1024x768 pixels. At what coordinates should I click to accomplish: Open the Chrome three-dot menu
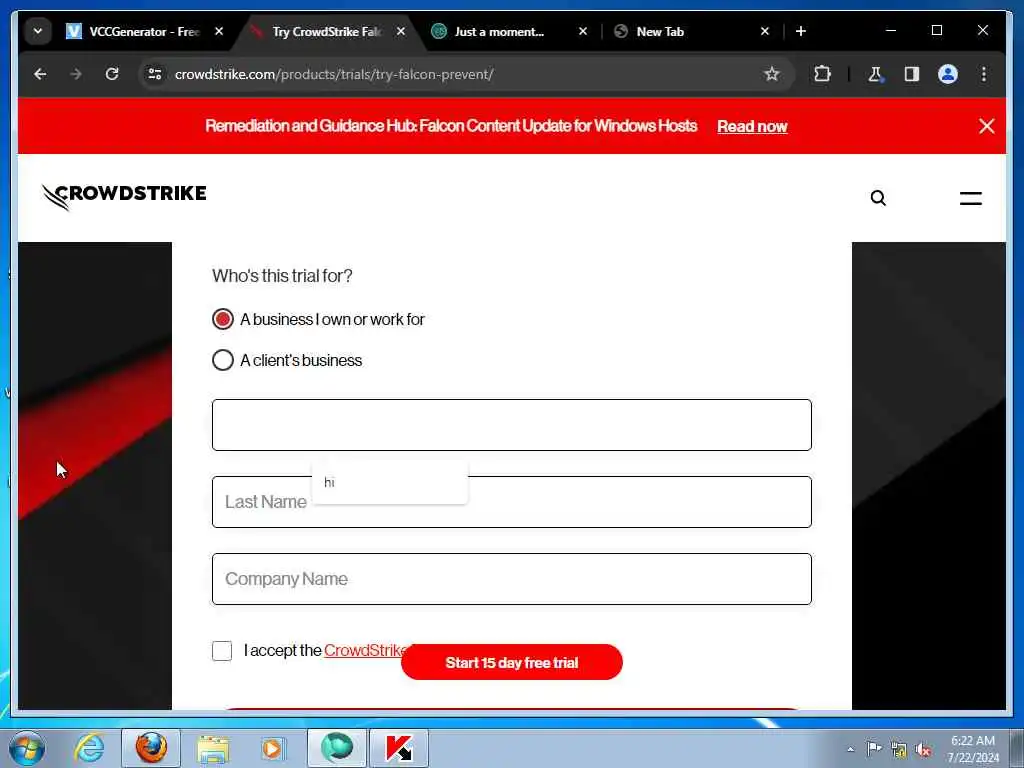coord(984,74)
